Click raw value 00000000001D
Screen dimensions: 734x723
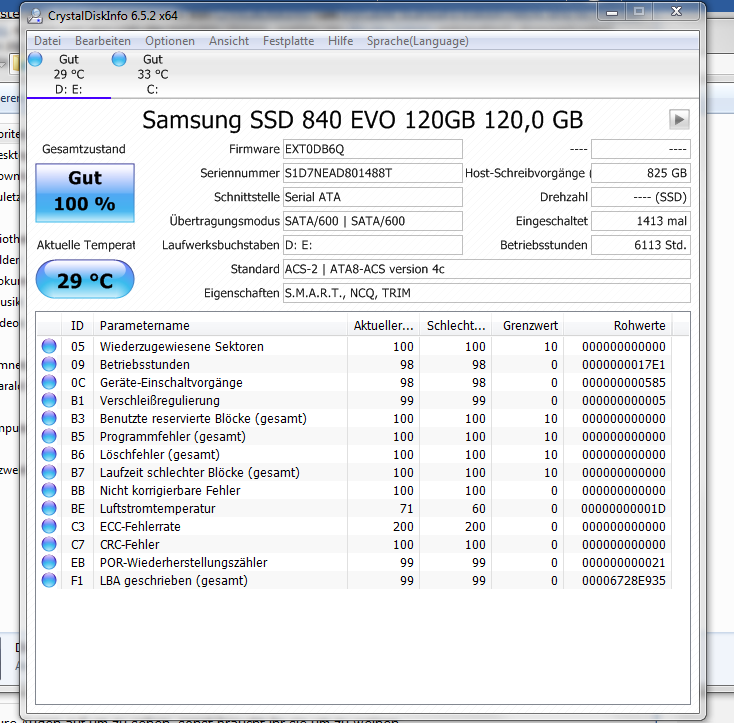(624, 508)
